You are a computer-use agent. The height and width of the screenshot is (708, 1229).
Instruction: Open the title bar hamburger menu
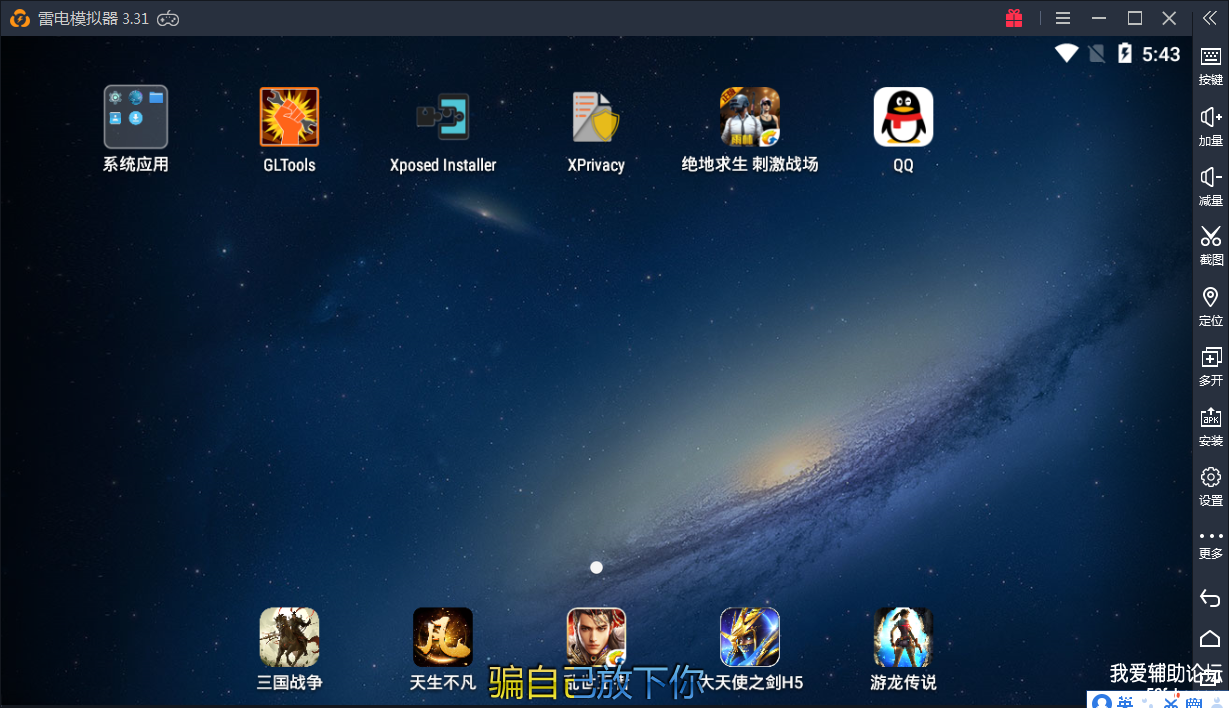tap(1063, 18)
